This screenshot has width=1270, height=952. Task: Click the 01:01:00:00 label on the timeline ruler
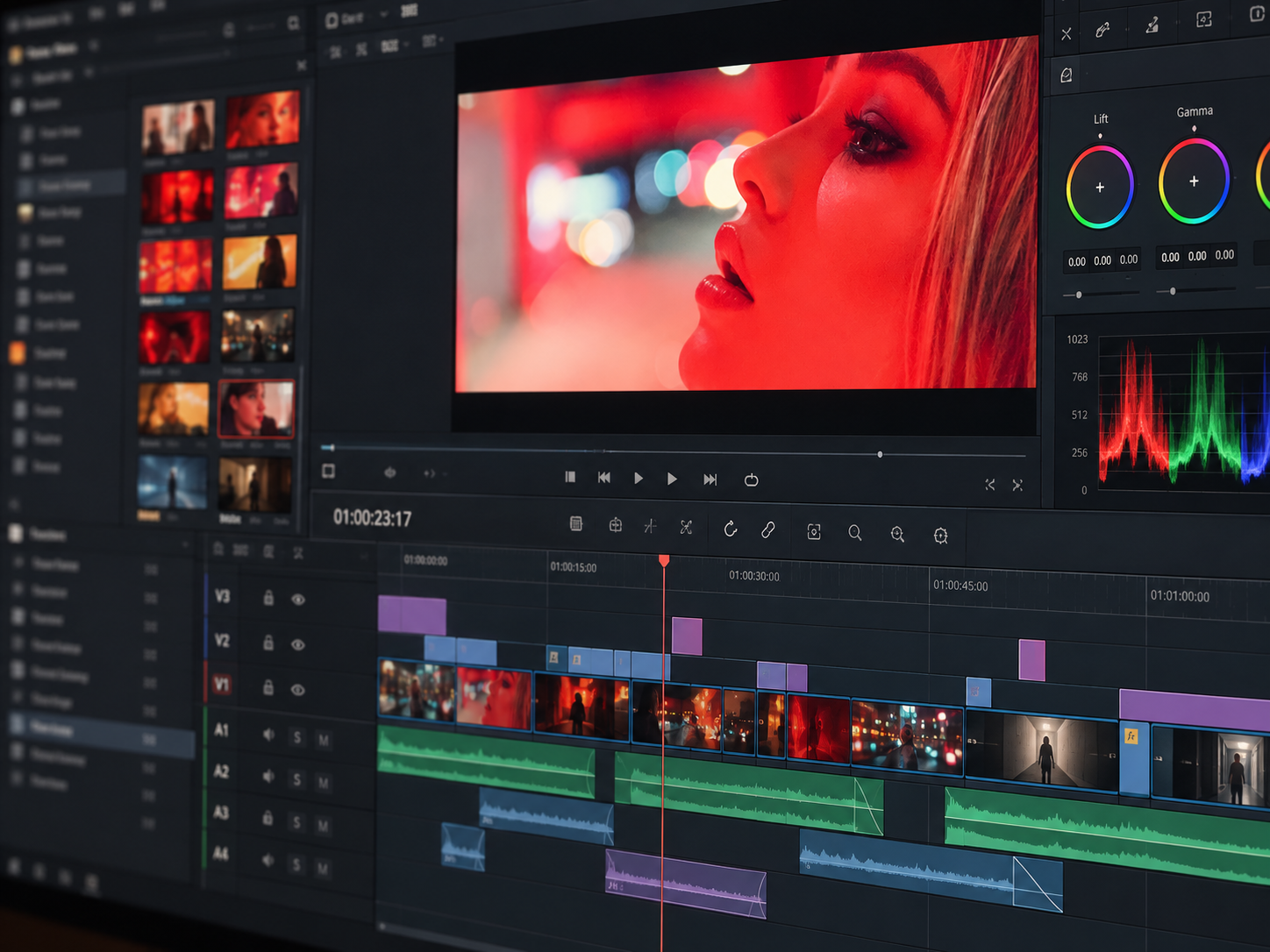1180,596
